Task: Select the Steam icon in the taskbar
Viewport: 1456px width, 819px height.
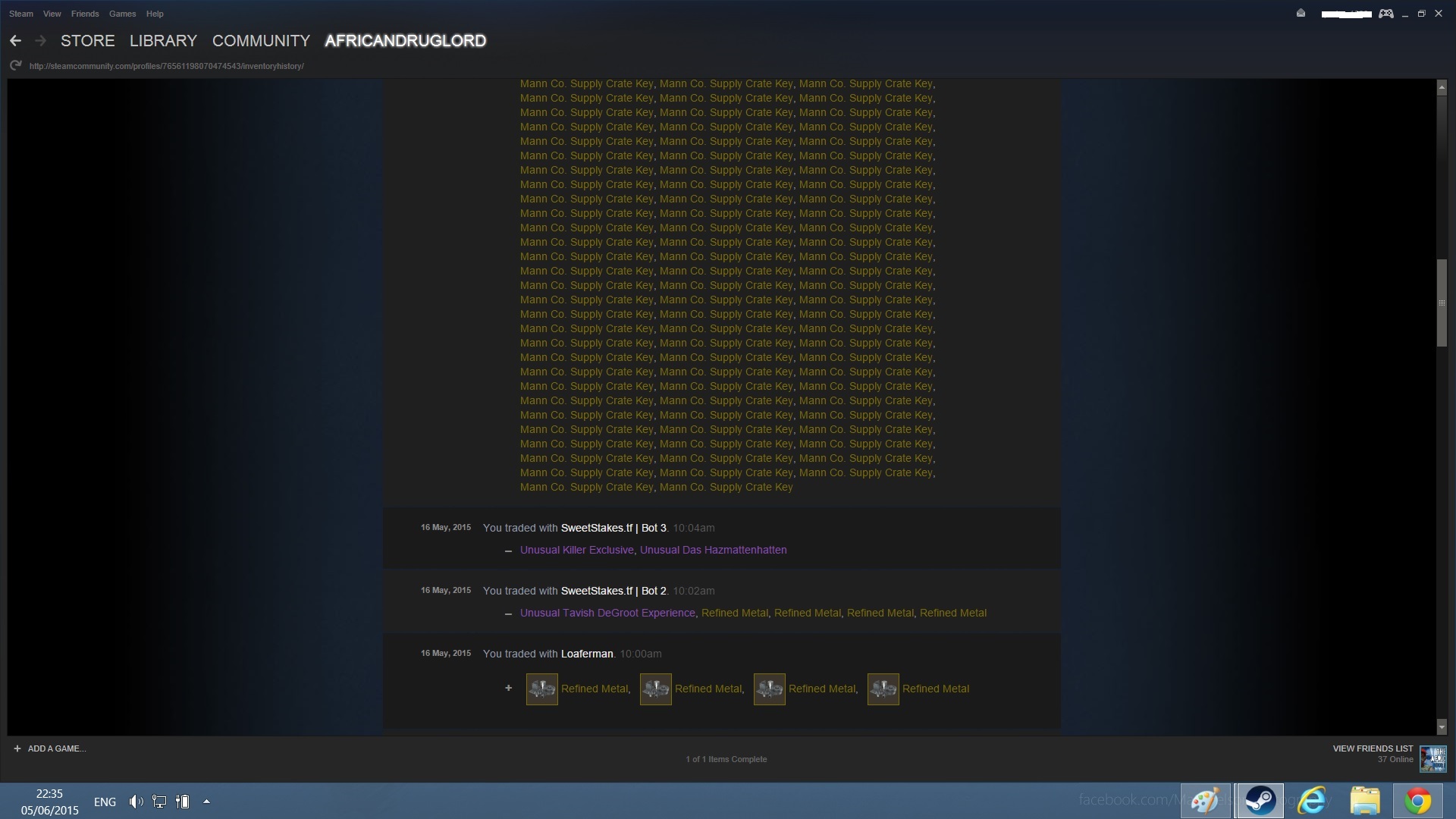Action: [x=1260, y=801]
